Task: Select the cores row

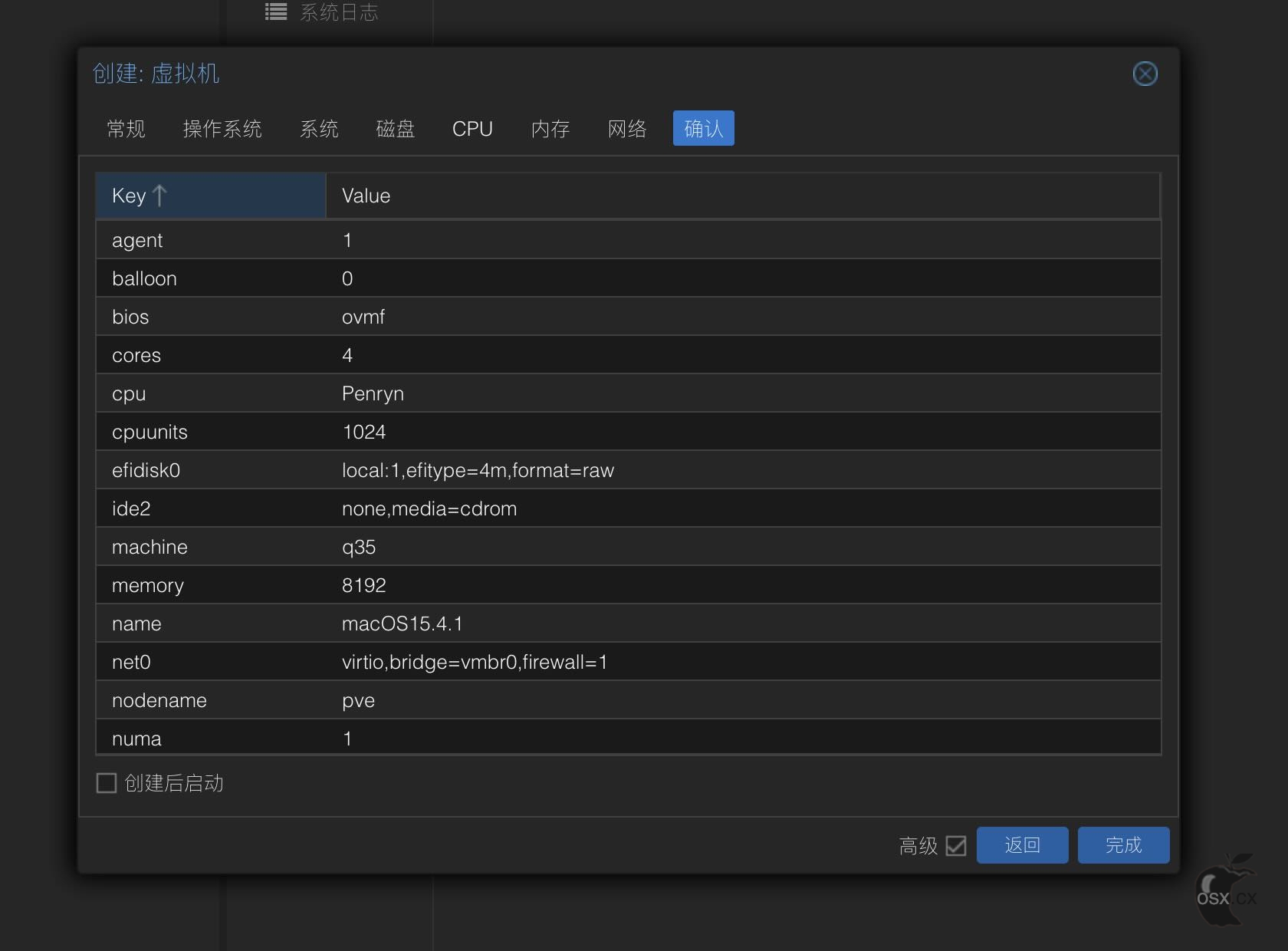Action: [x=628, y=355]
